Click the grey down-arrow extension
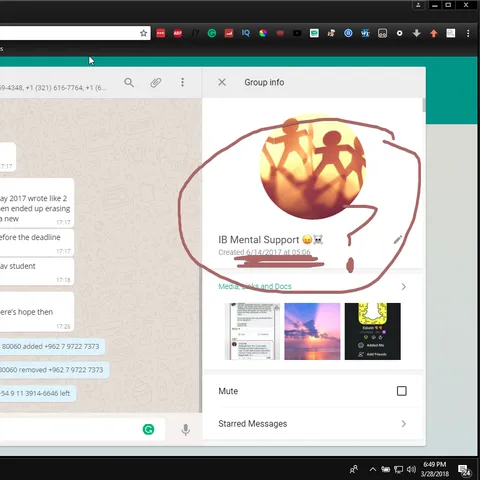Screen dimensions: 480x480 click(x=417, y=33)
